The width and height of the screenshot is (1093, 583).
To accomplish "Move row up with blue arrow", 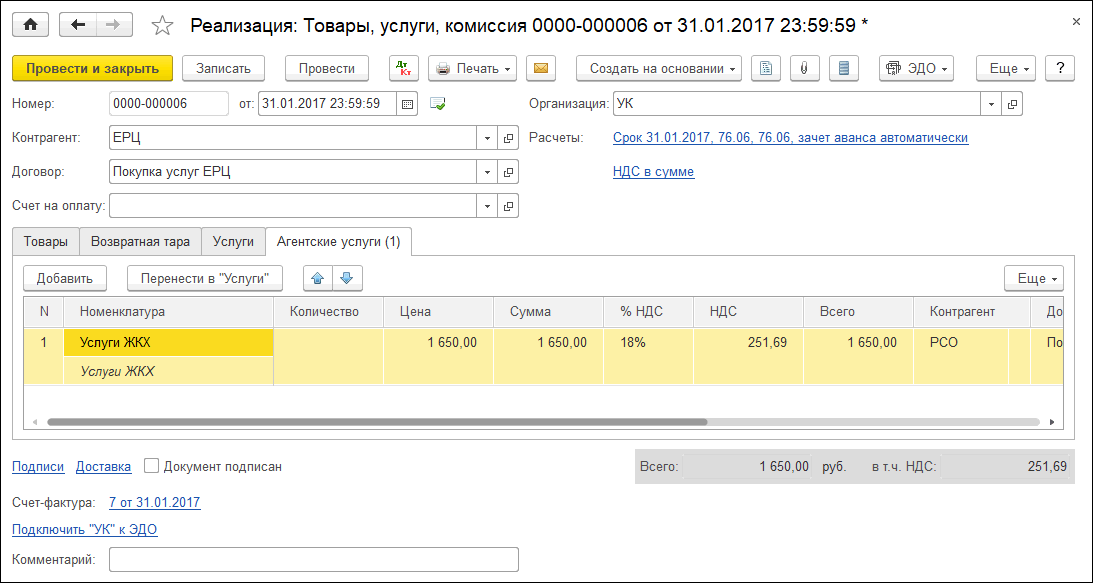I will [316, 278].
